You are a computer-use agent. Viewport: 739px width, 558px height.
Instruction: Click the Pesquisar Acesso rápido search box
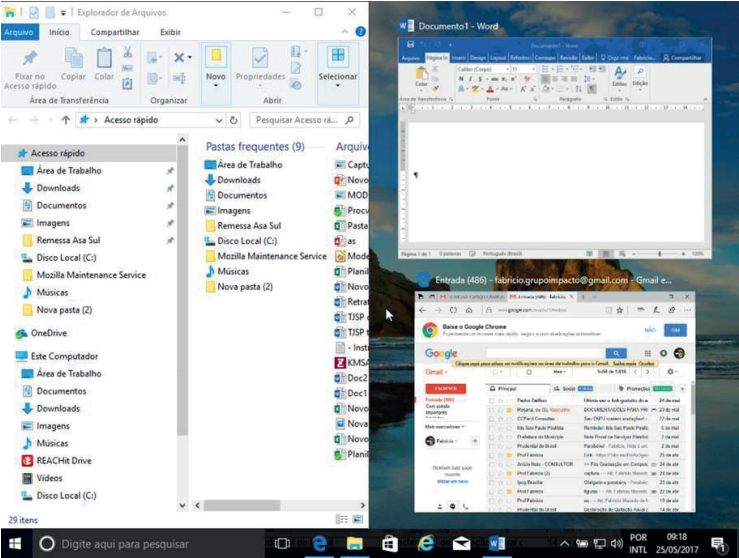click(302, 120)
